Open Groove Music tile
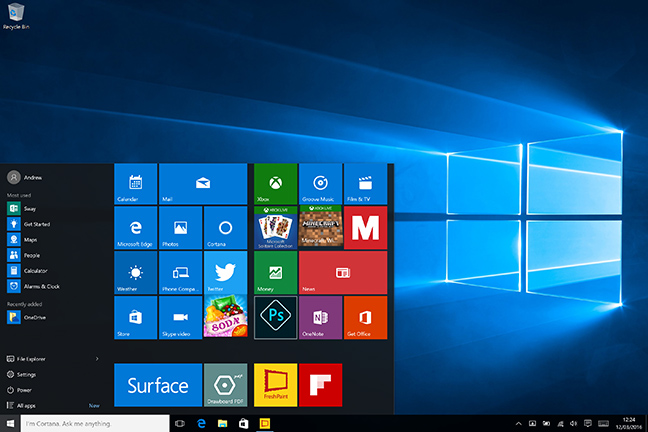 click(320, 184)
